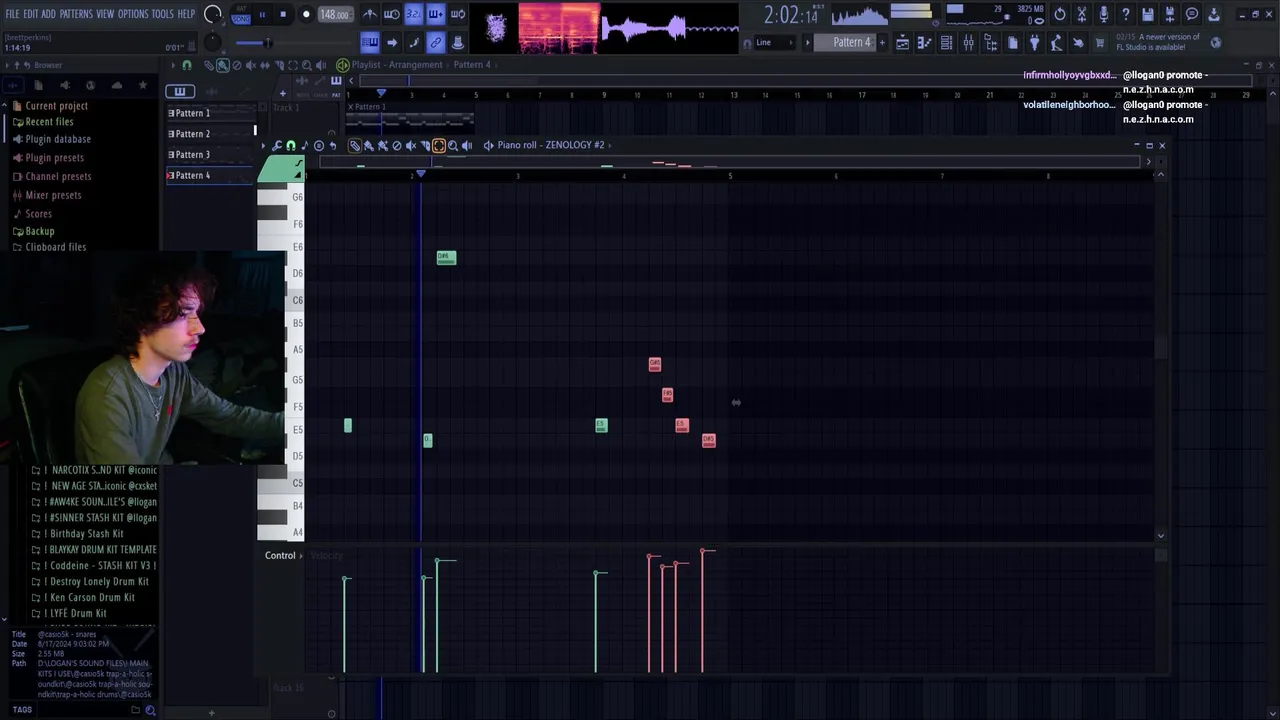1280x720 pixels.
Task: Open the PATTERNS menu
Action: pos(76,14)
